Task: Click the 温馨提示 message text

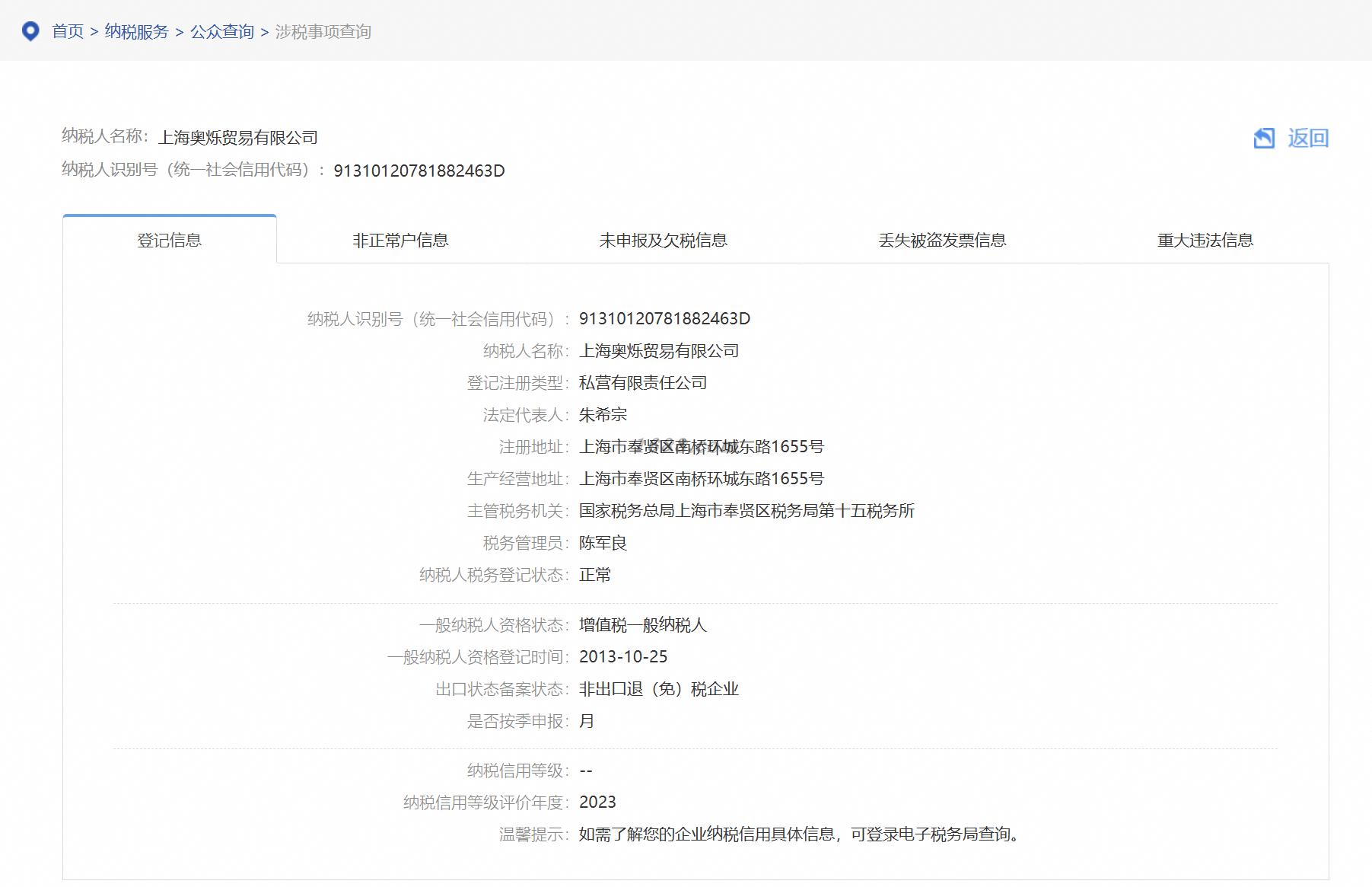Action: click(x=800, y=834)
